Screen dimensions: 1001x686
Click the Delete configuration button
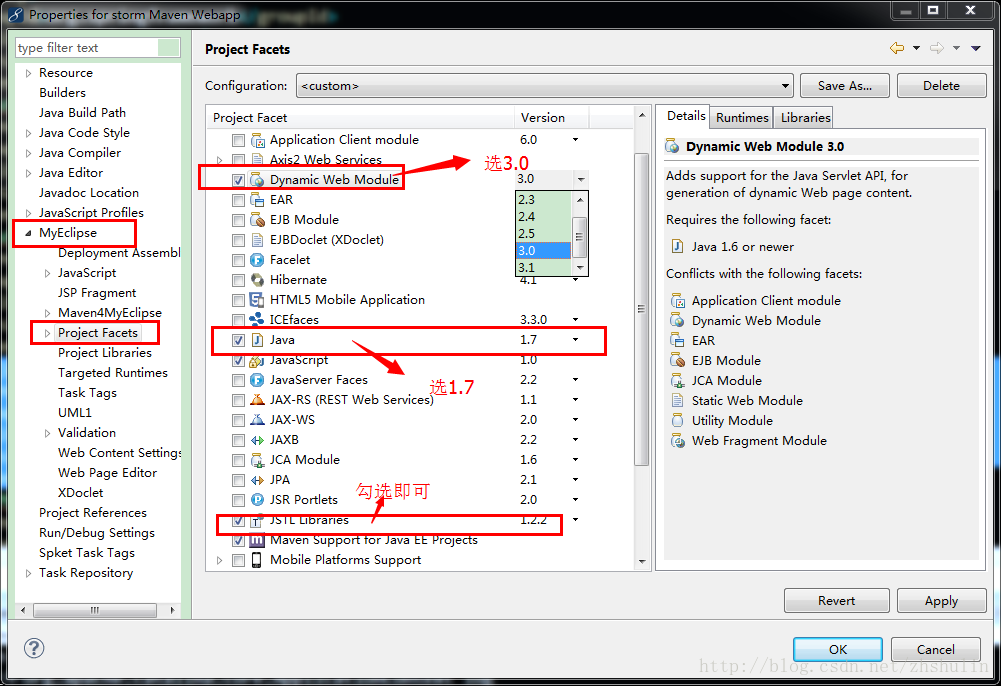pos(941,86)
